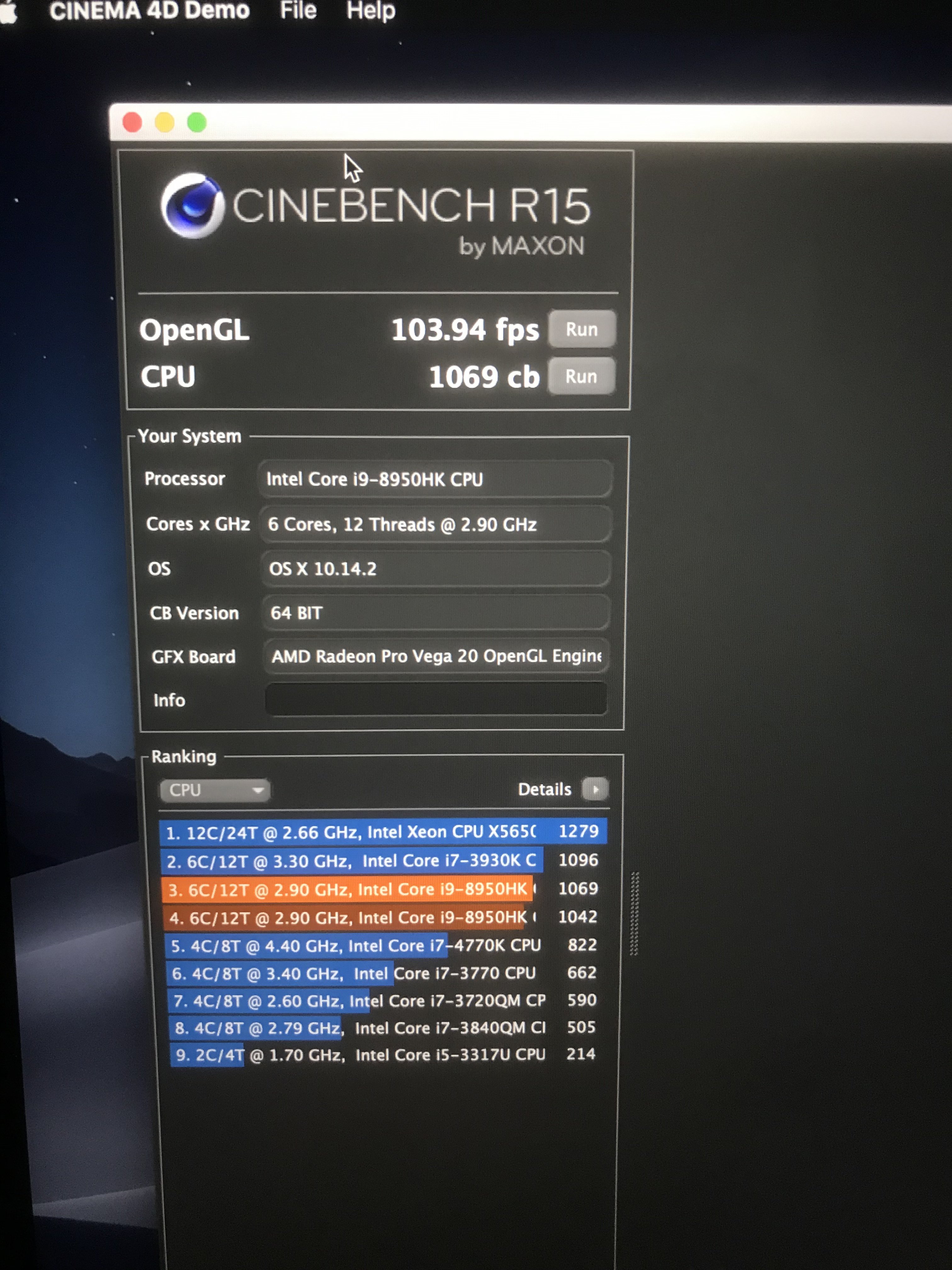Open the Help menu
Viewport: 952px width, 1270px height.
pyautogui.click(x=371, y=10)
